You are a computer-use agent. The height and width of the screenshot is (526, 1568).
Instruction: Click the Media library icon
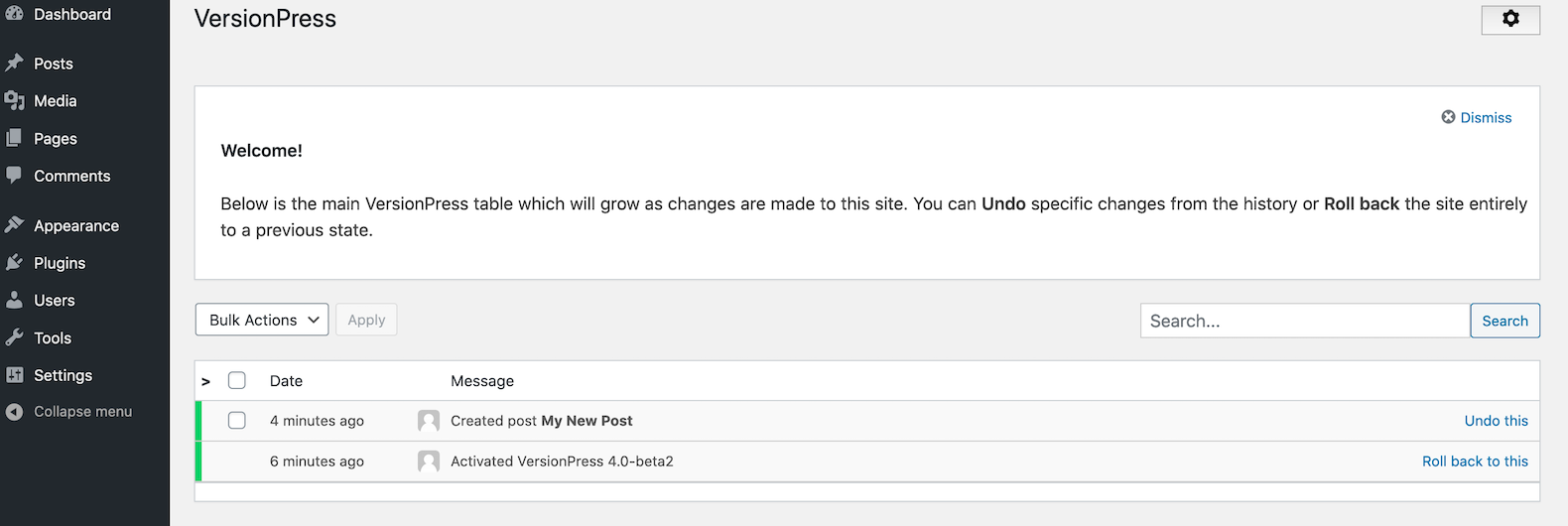(x=14, y=100)
